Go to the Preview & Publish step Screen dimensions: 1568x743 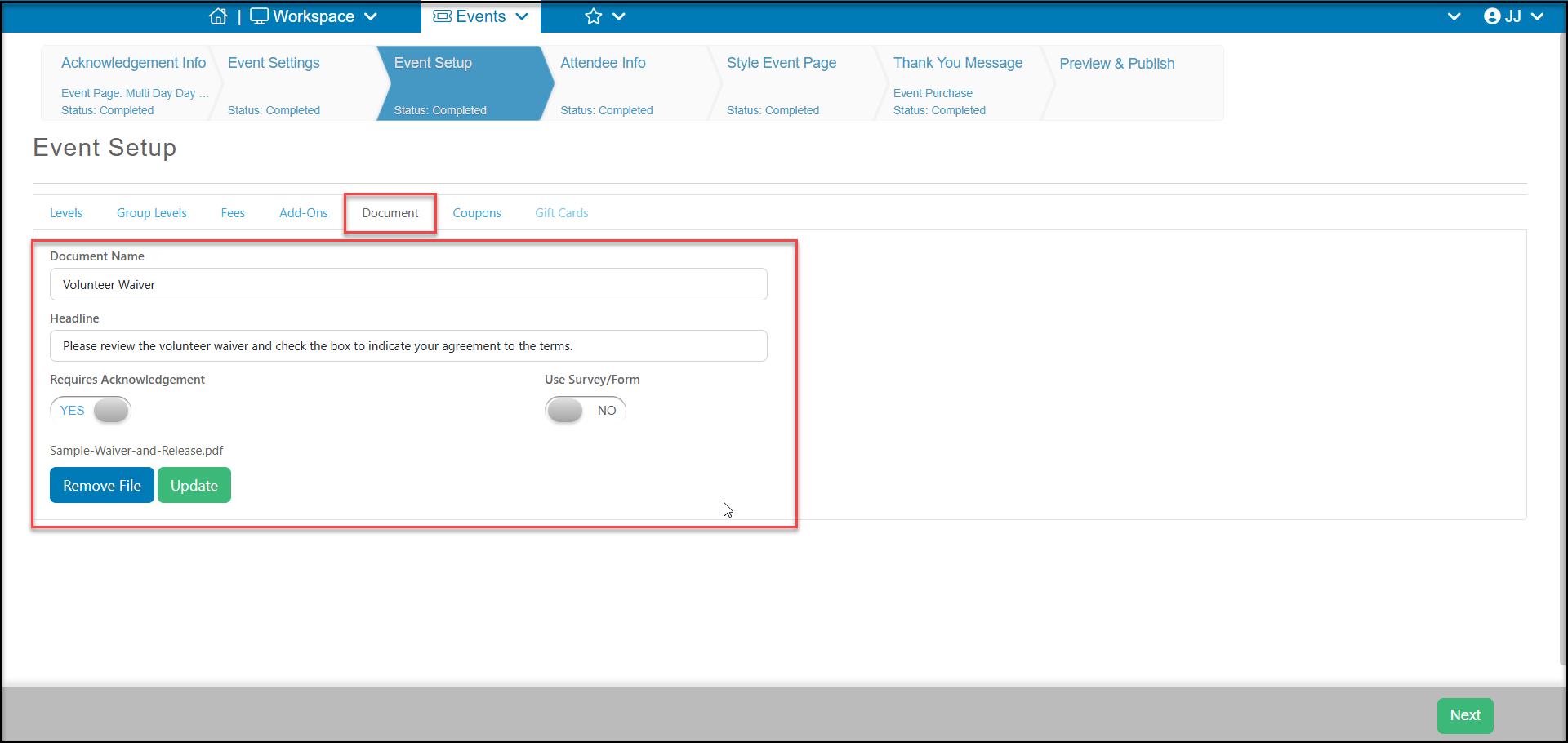(1116, 64)
